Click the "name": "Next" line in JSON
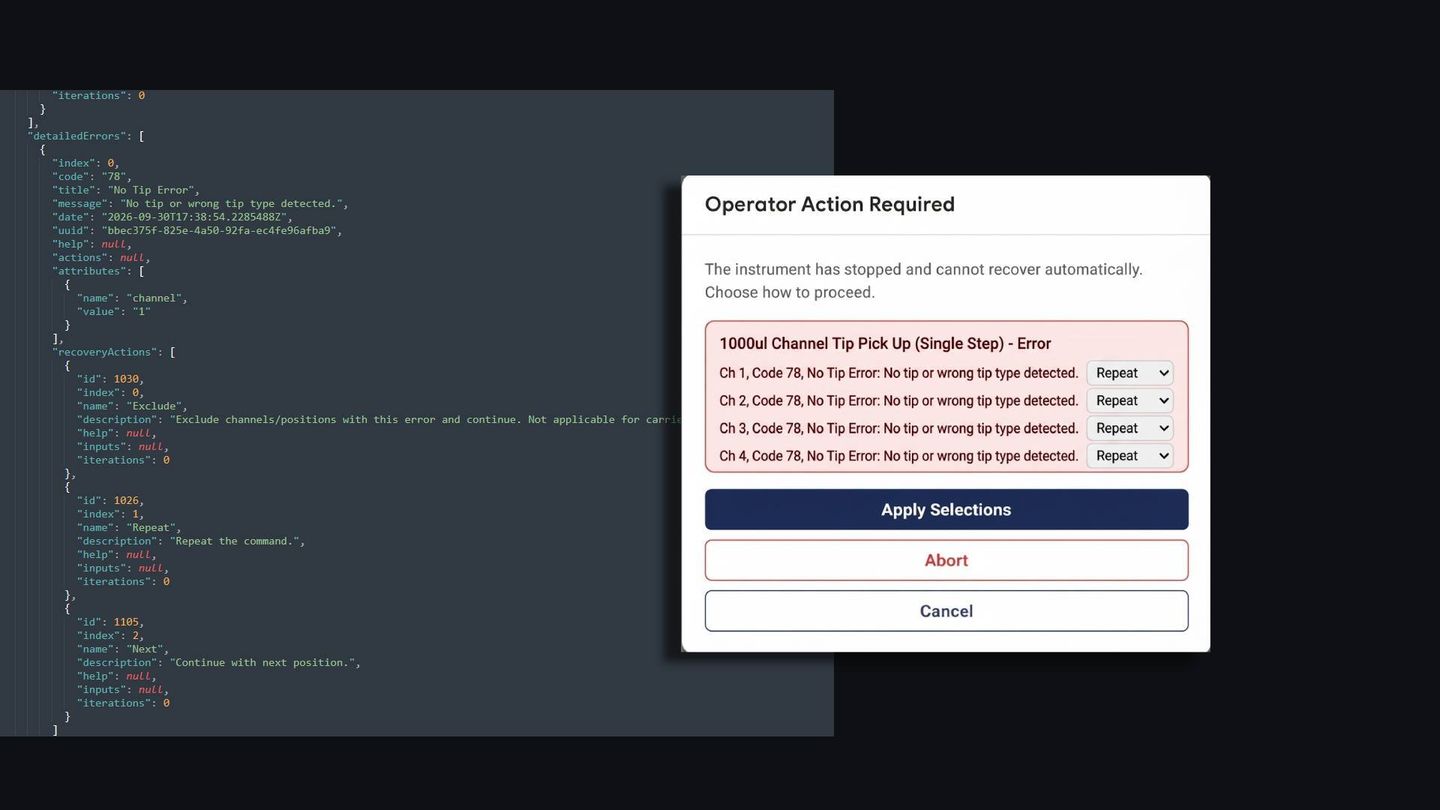 pos(123,649)
